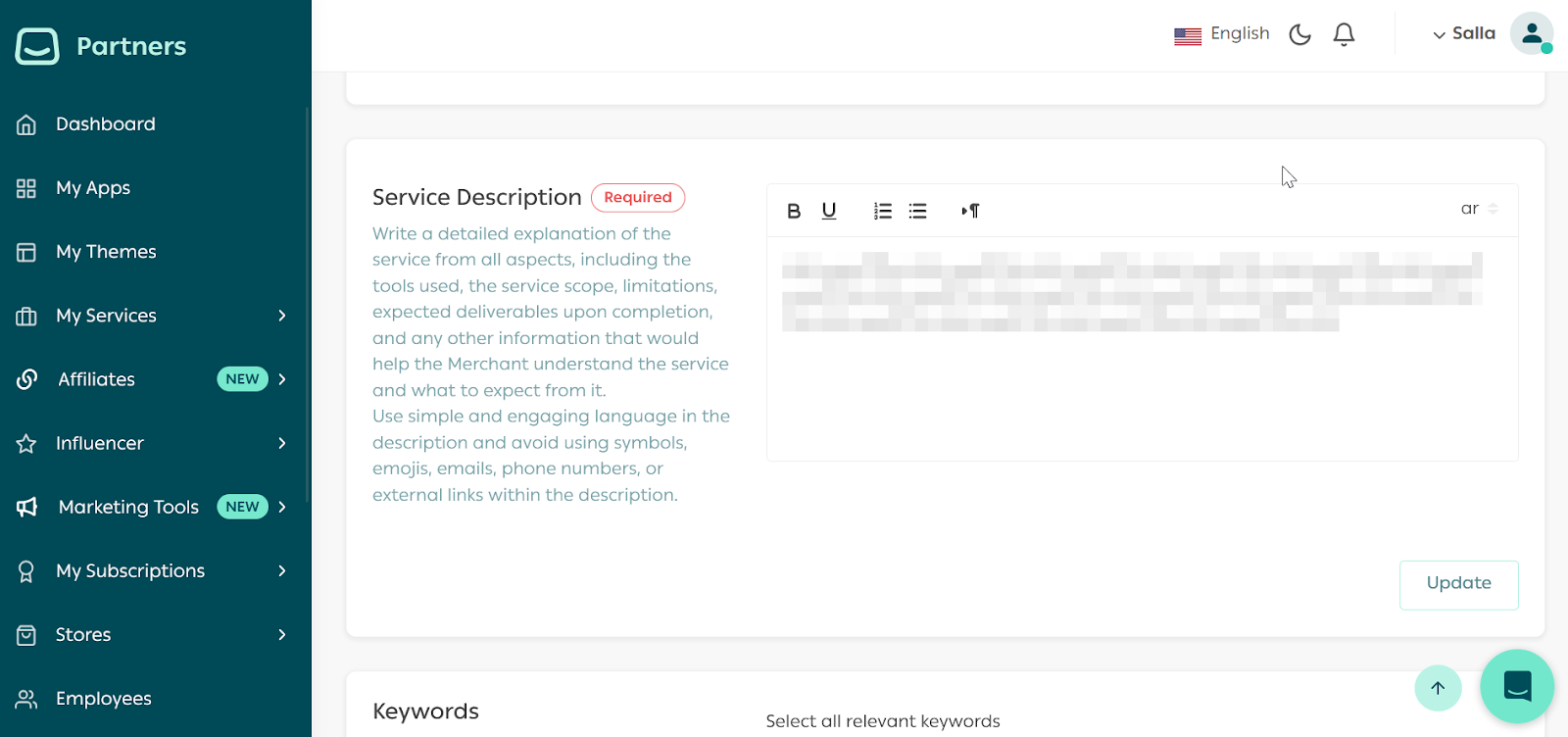Click the user profile avatar
Image resolution: width=1568 pixels, height=737 pixels.
[1531, 33]
